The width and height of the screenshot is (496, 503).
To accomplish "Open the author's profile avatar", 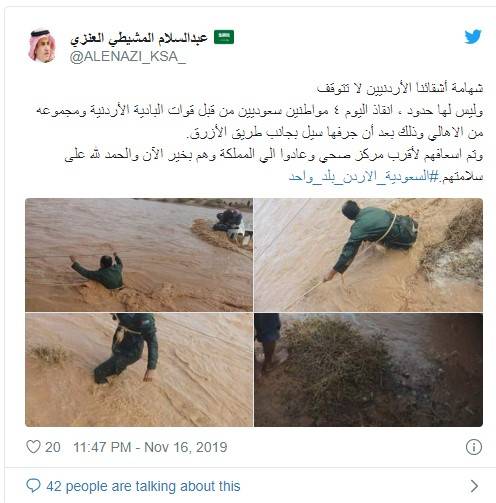I will [x=42, y=46].
